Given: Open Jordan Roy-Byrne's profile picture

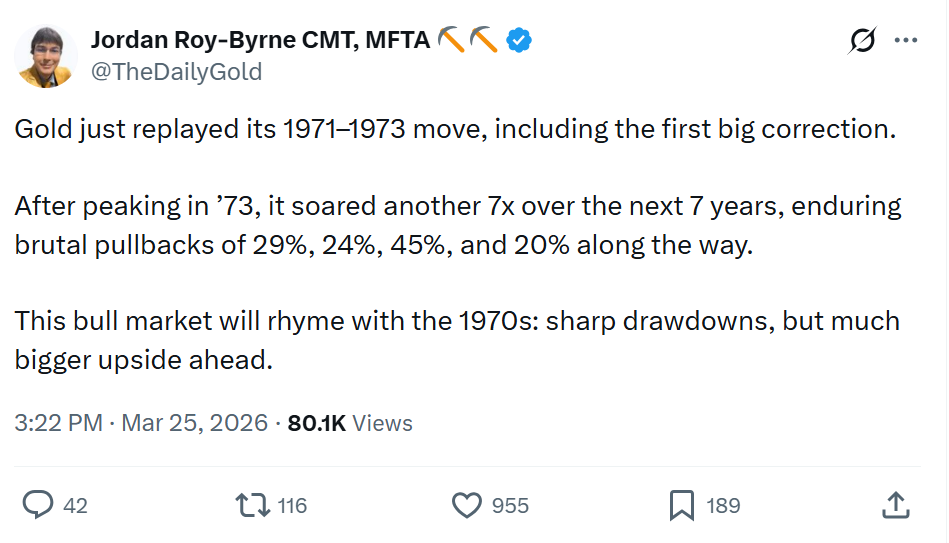Looking at the screenshot, I should point(45,53).
